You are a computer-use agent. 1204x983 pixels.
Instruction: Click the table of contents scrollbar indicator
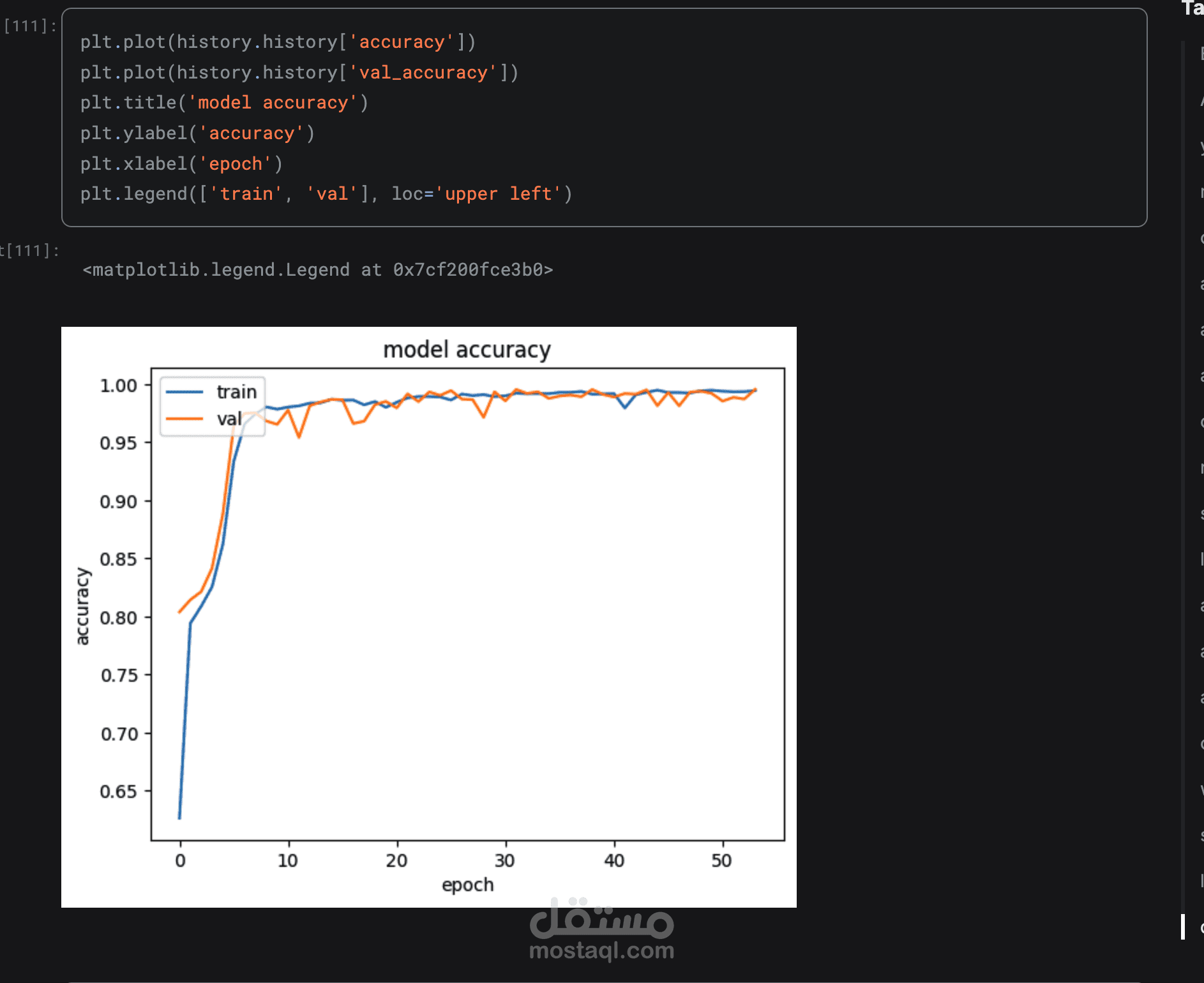coord(1183,926)
